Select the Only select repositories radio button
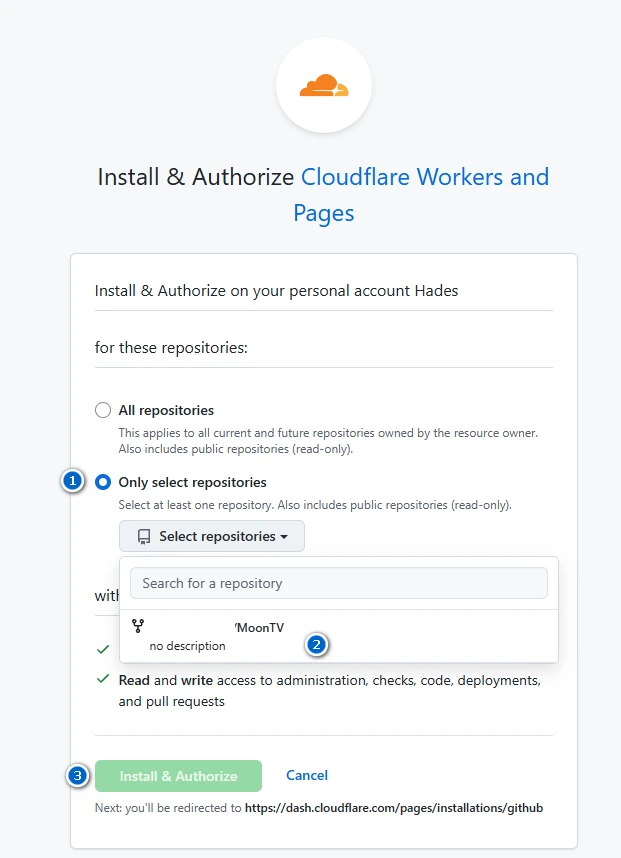Viewport: 621px width, 858px height. point(103,482)
